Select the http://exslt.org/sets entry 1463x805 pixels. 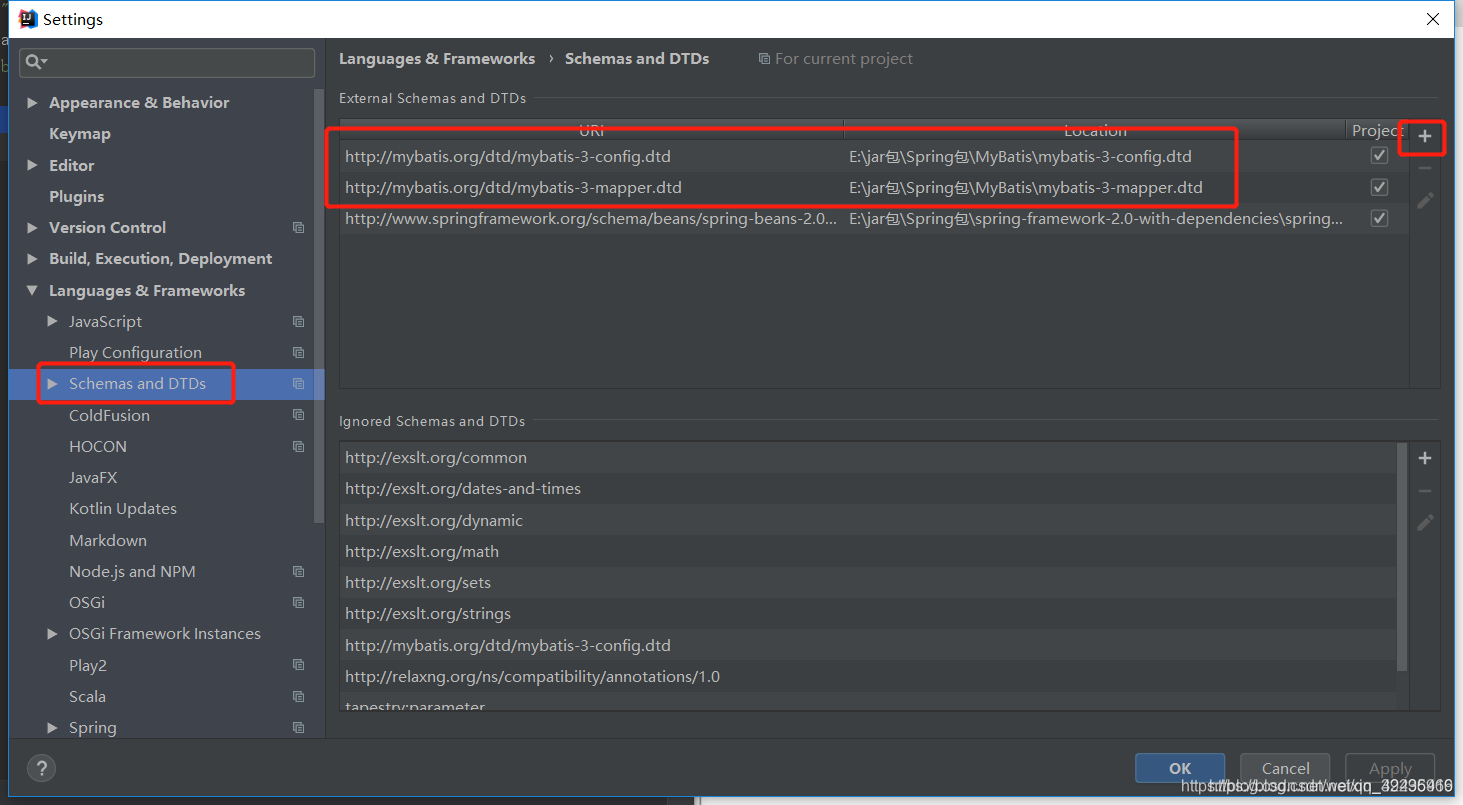tap(868, 583)
